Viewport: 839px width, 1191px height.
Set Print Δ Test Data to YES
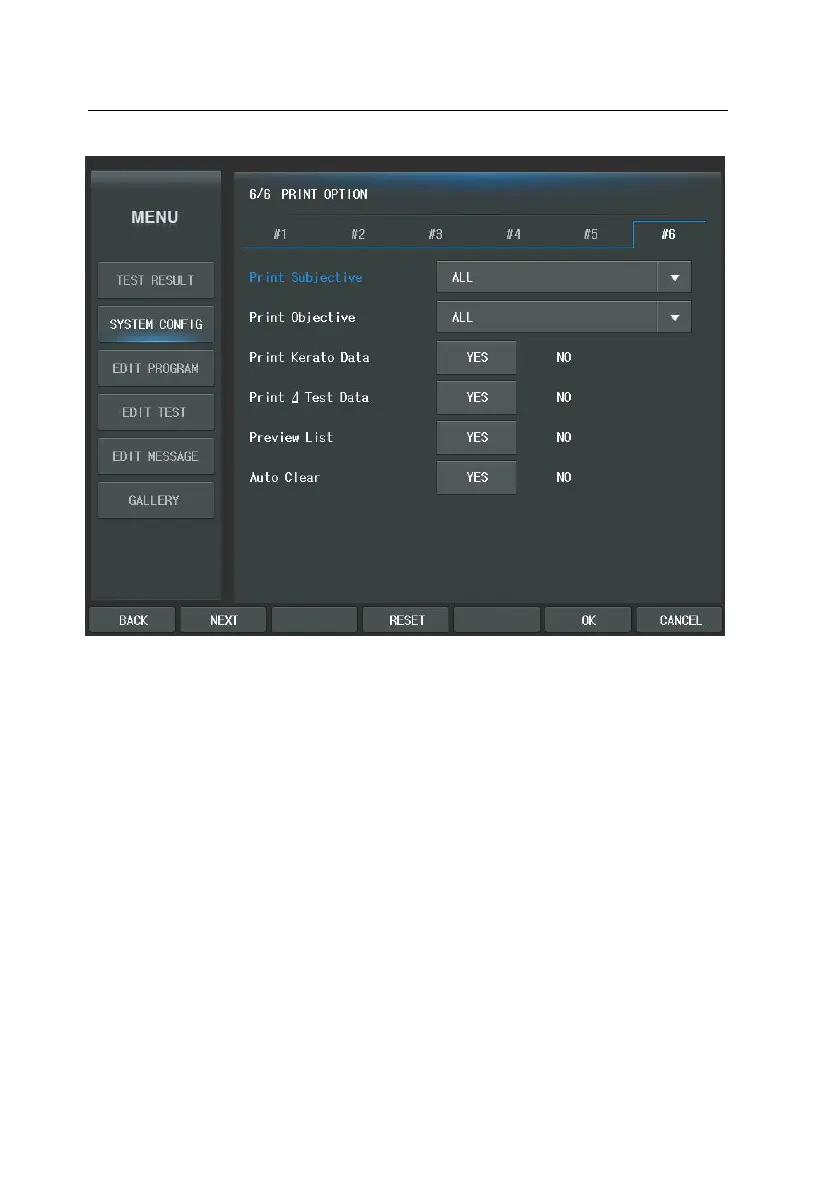[x=477, y=397]
